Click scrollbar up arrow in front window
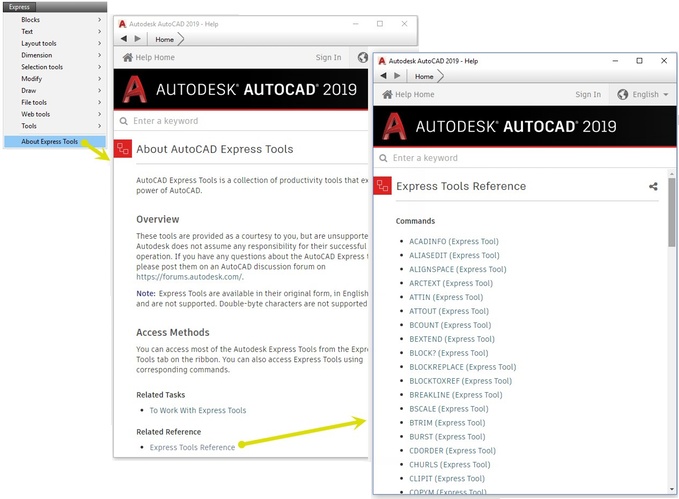This screenshot has height=499, width=679. pos(672,174)
